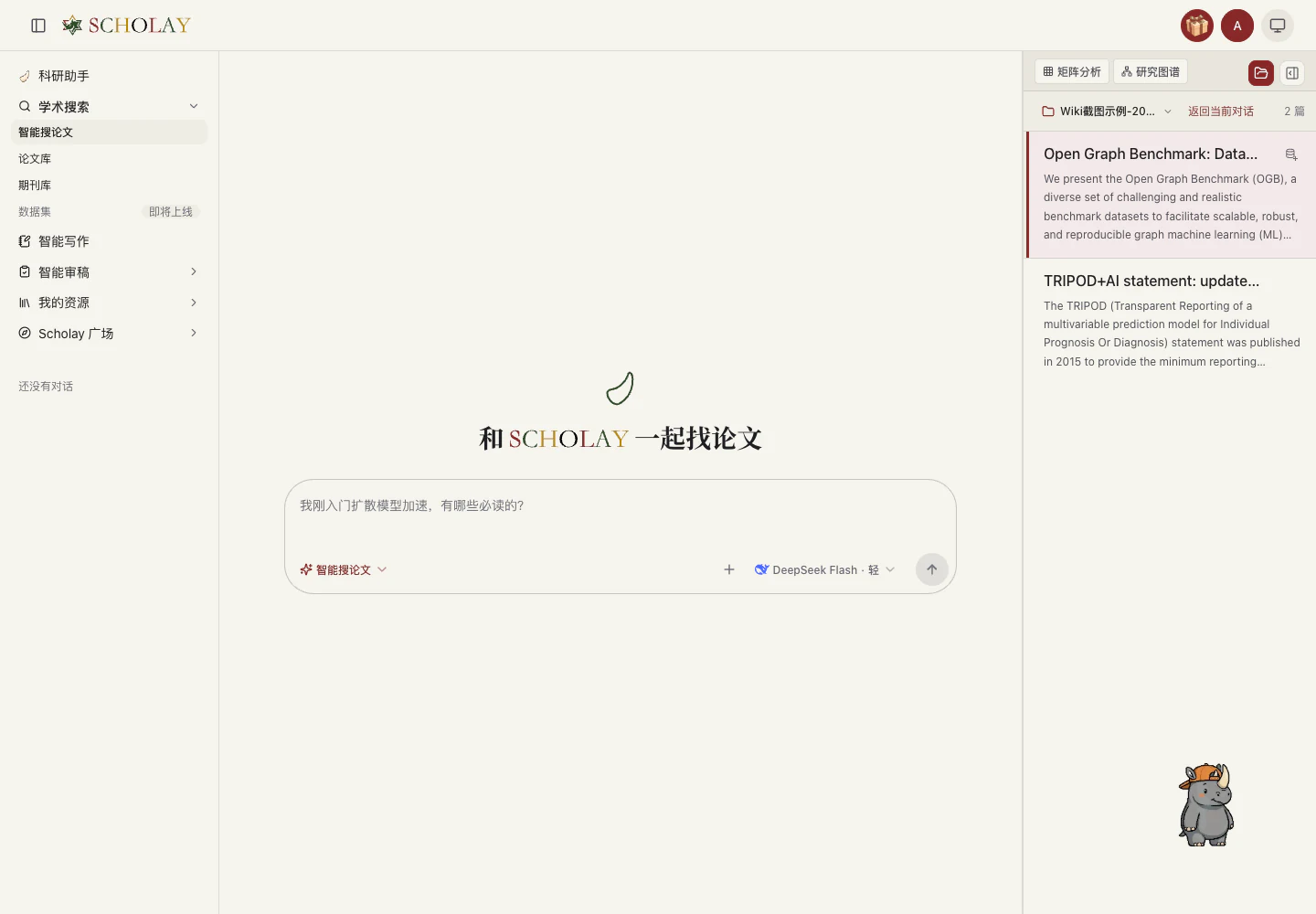Click the leaf emblem above the heading
The image size is (1316, 914).
pos(621,388)
